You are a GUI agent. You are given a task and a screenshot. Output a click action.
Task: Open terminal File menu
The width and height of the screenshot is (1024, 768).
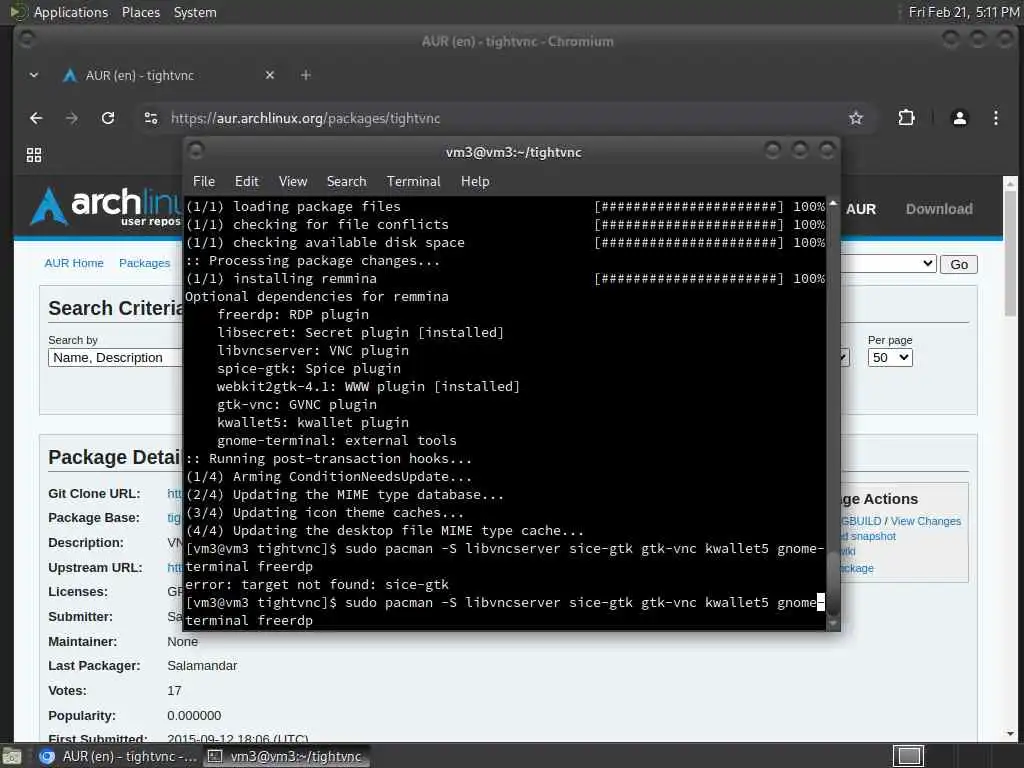coord(204,182)
